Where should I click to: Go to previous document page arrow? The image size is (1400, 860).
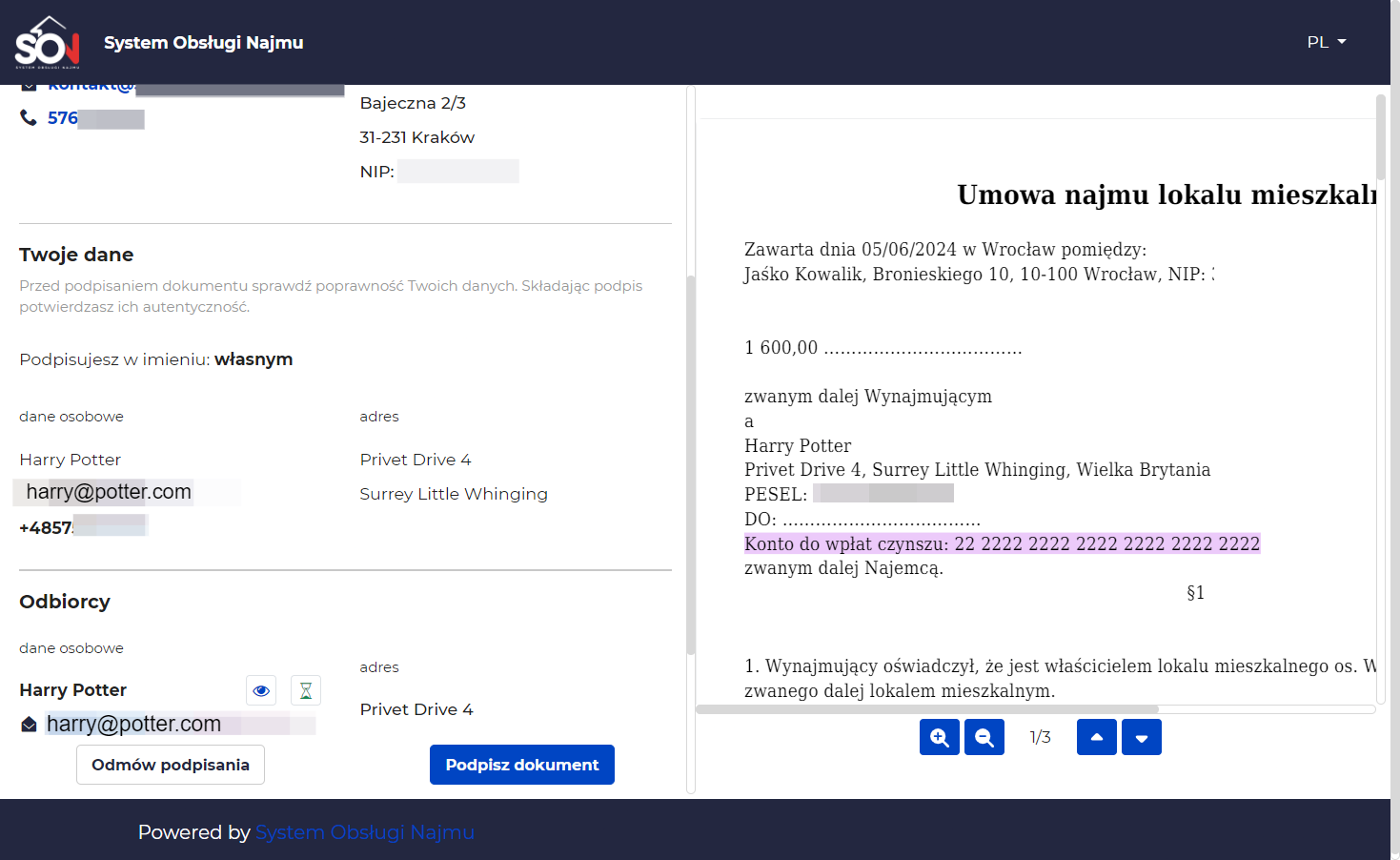[1097, 737]
